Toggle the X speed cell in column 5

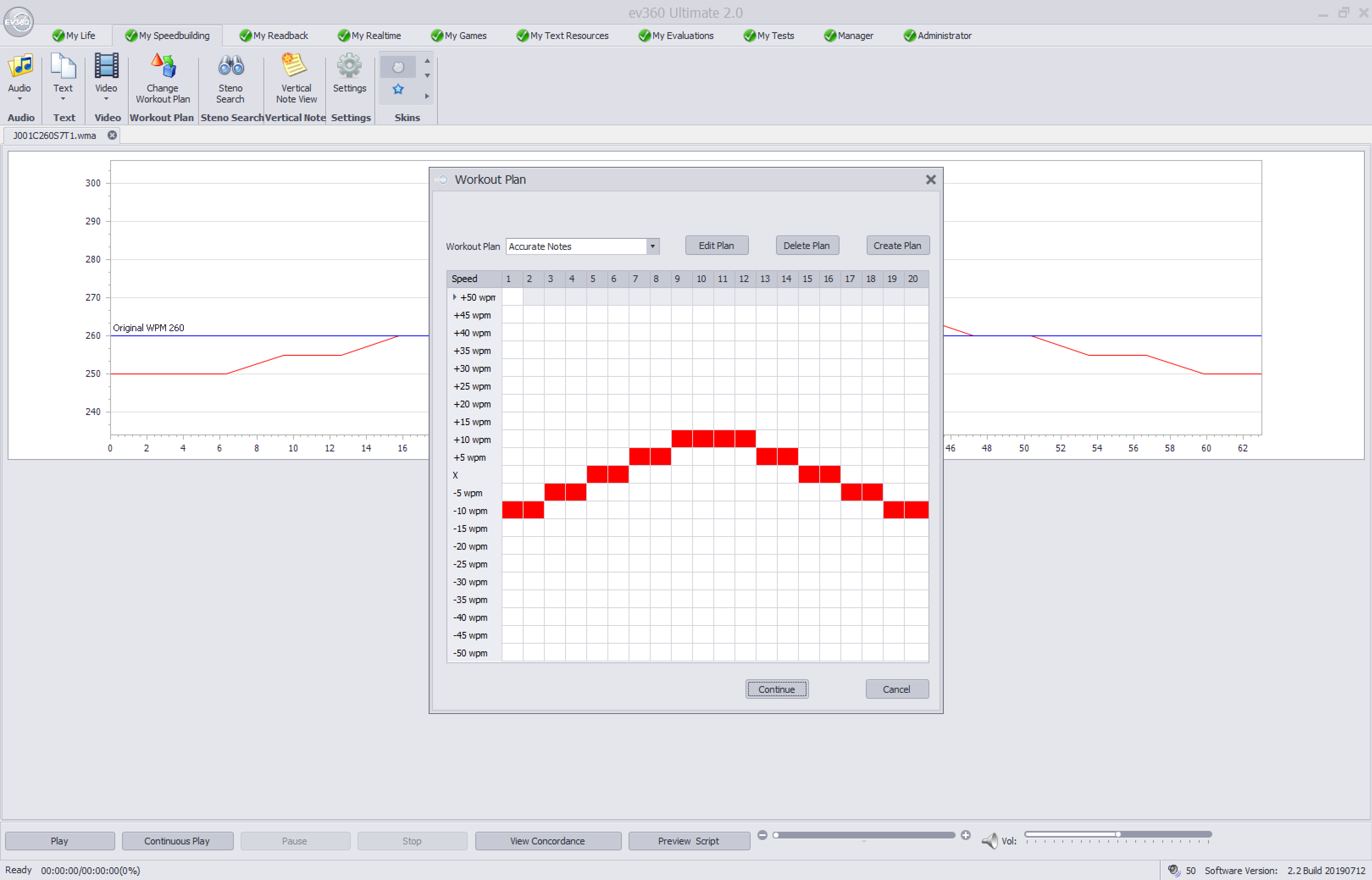pyautogui.click(x=597, y=474)
